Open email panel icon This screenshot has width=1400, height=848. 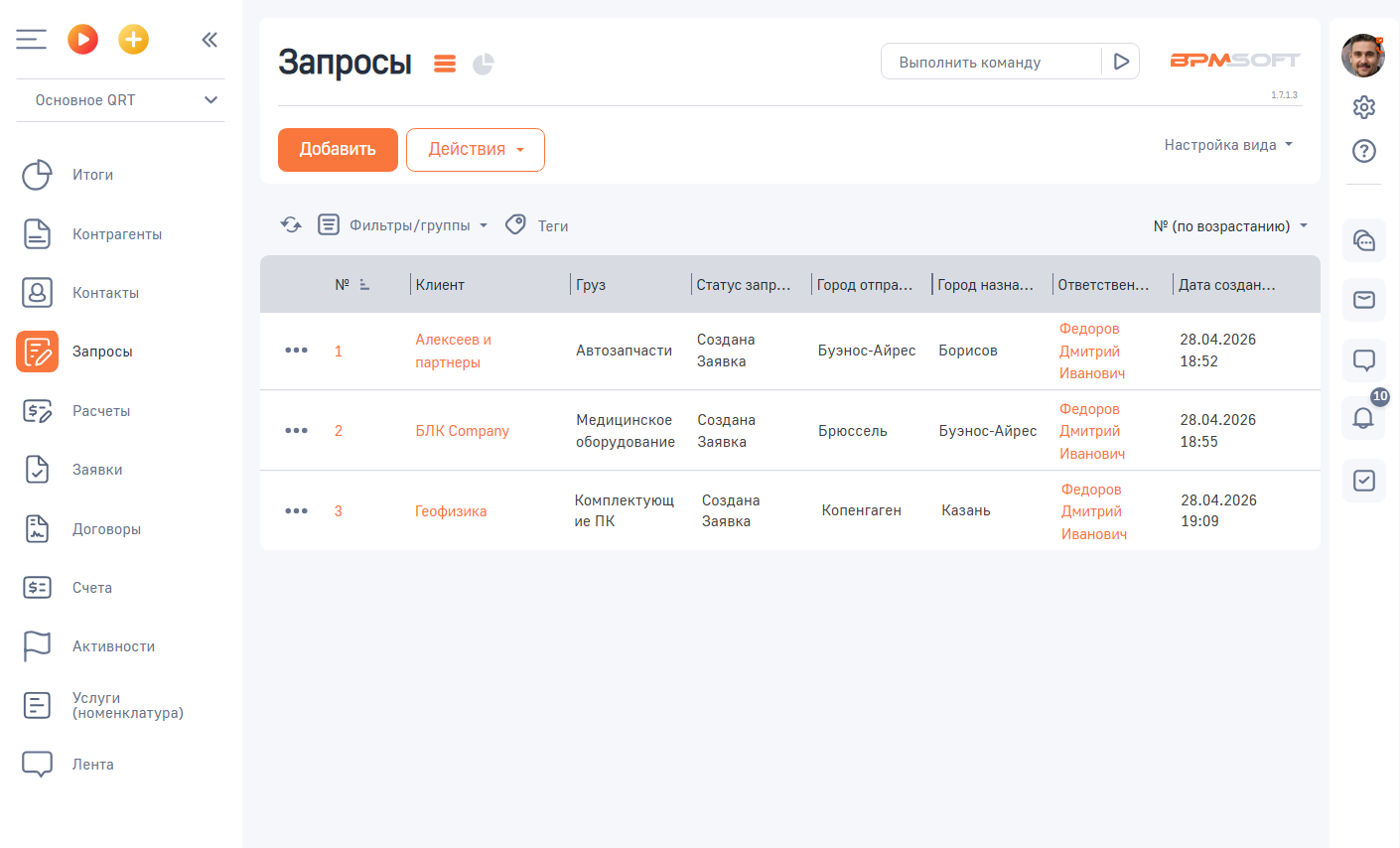1363,300
